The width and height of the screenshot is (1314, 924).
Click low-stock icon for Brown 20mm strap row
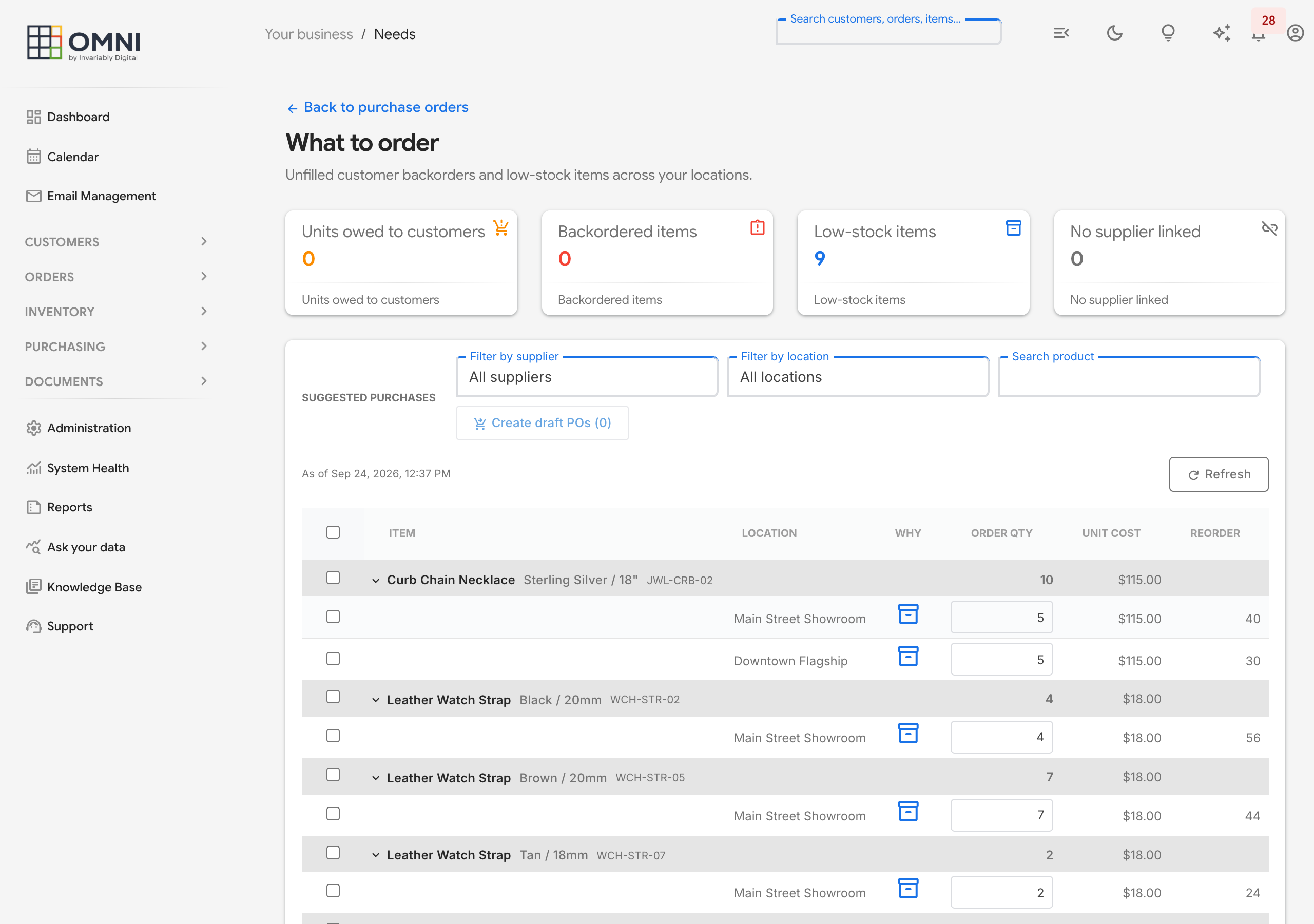[x=908, y=811]
